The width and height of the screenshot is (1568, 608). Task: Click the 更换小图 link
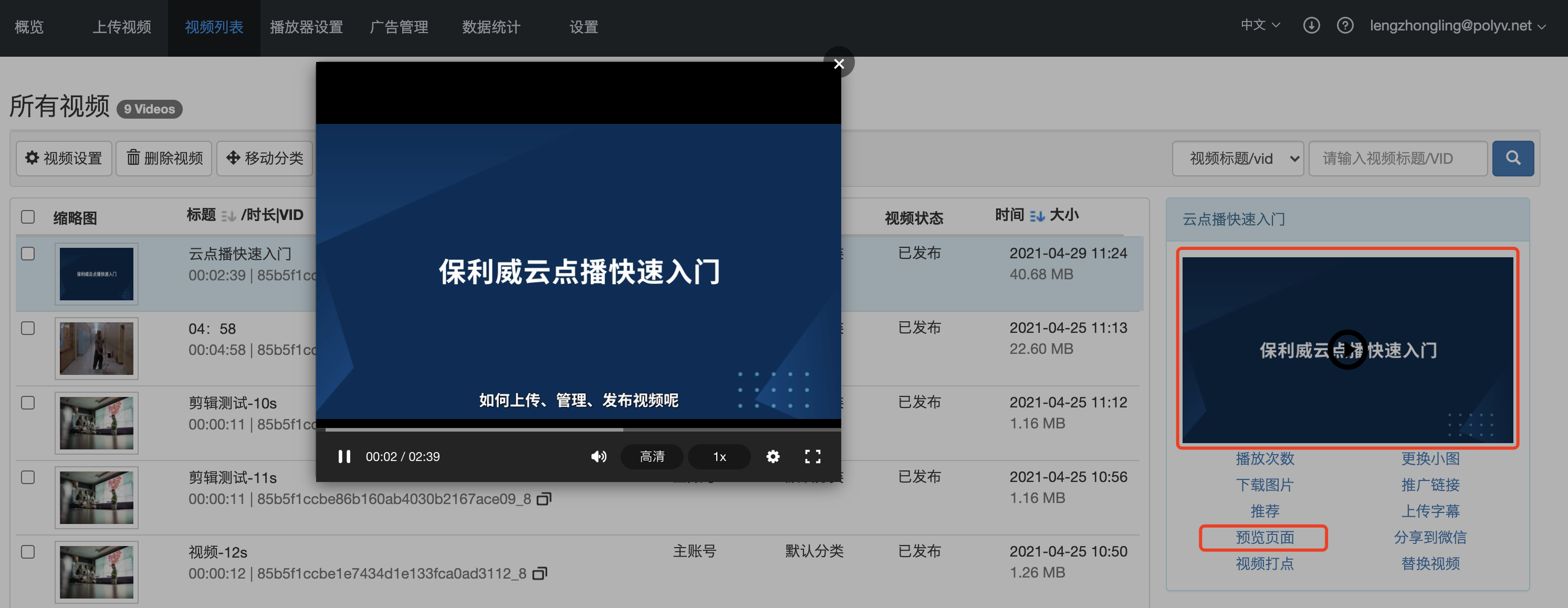[1430, 458]
